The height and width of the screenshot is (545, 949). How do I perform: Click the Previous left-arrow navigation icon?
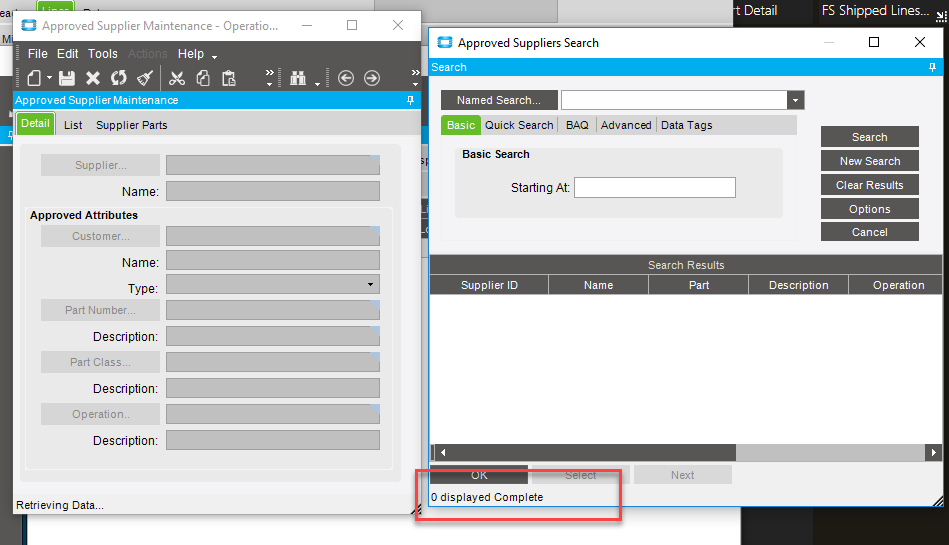(x=346, y=78)
